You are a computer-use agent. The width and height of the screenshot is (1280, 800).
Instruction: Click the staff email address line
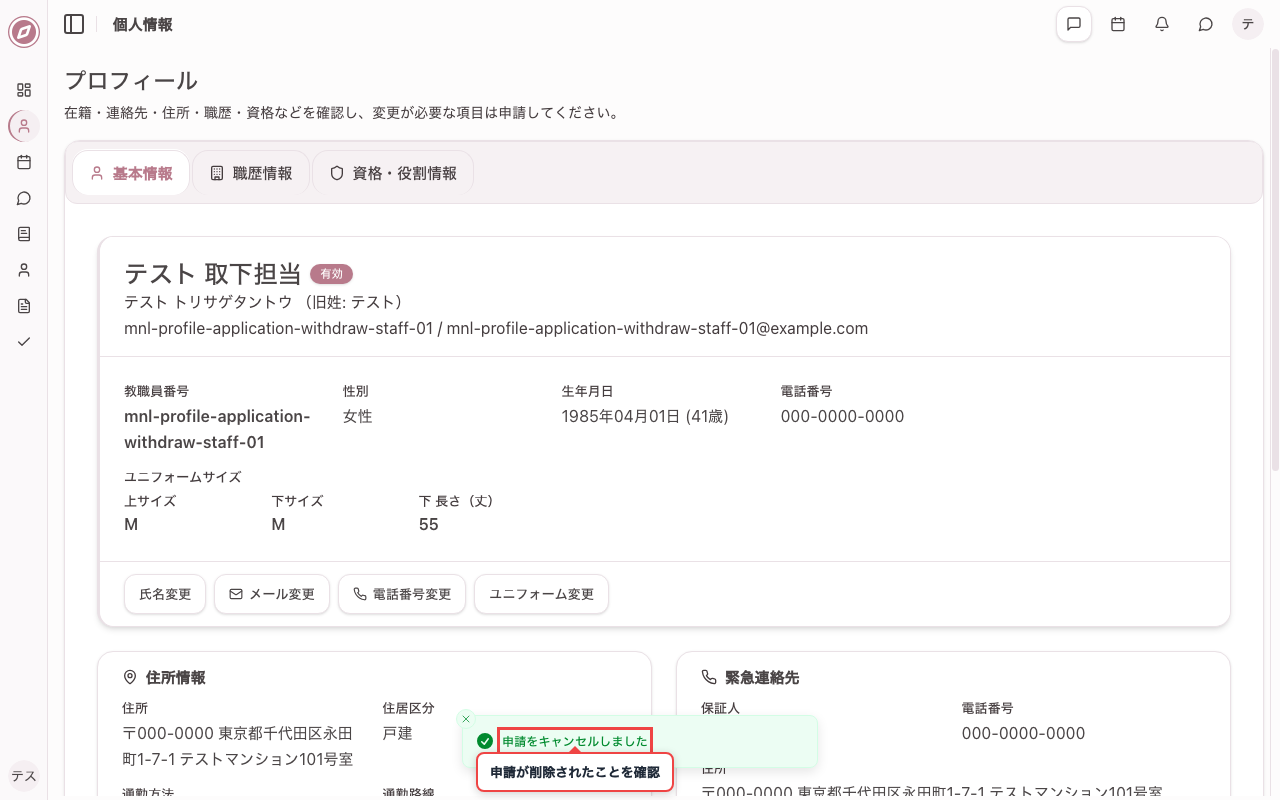496,328
